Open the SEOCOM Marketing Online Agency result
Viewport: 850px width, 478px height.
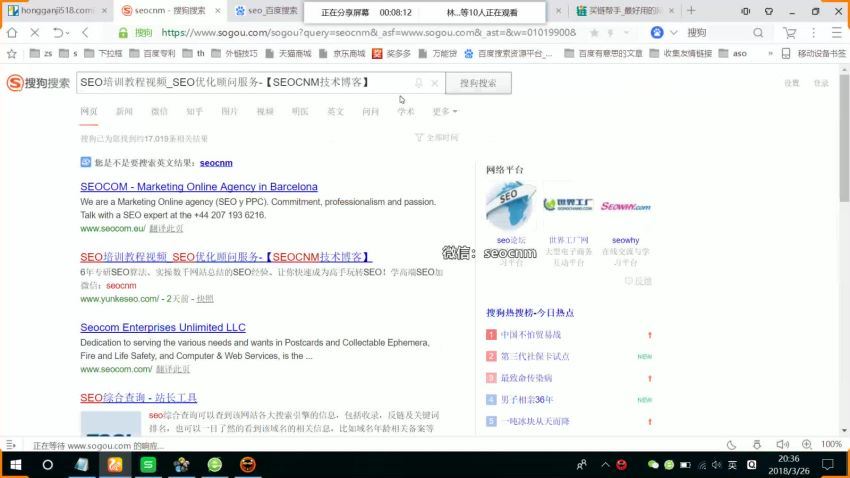(x=199, y=186)
